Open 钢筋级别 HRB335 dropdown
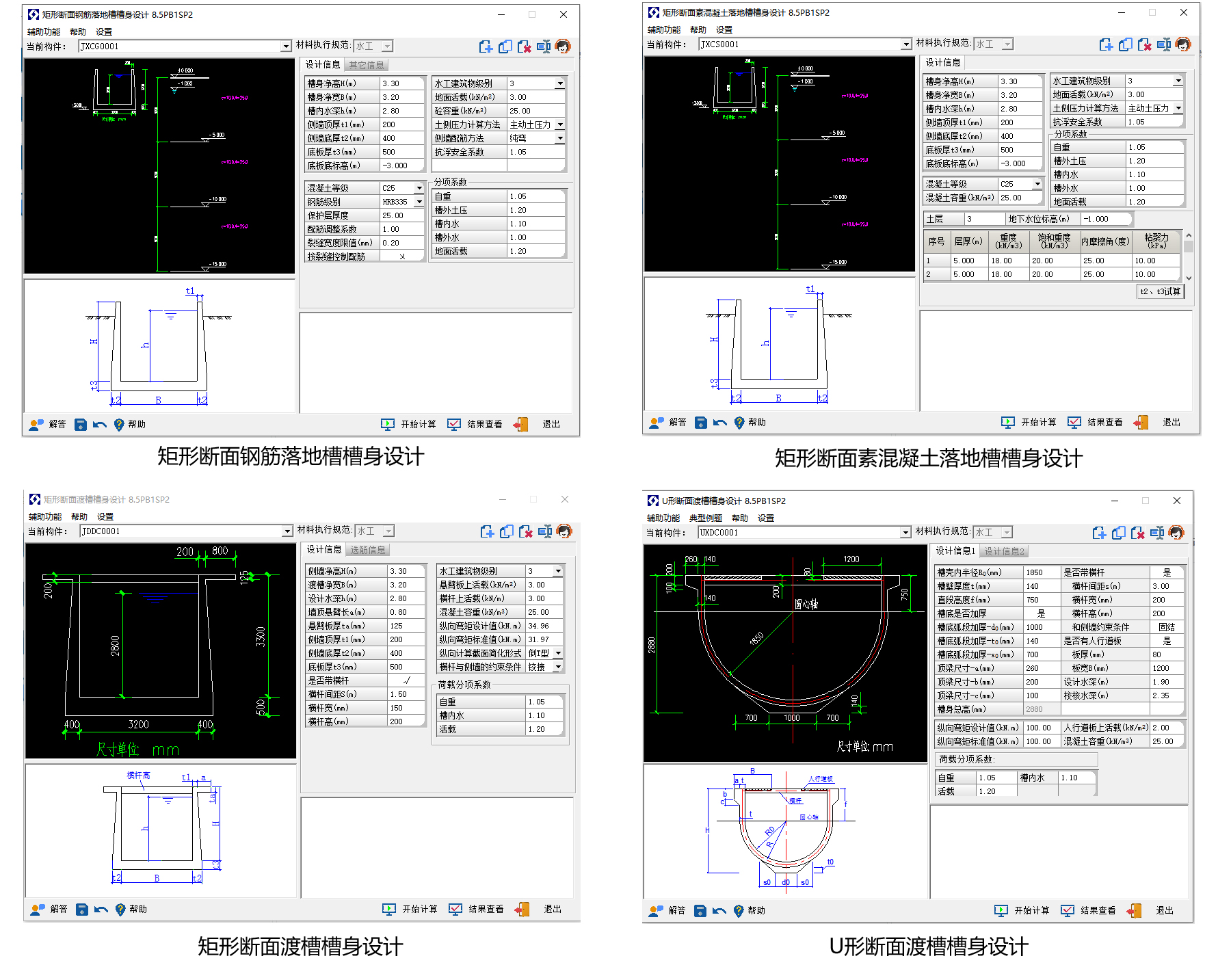 (419, 202)
